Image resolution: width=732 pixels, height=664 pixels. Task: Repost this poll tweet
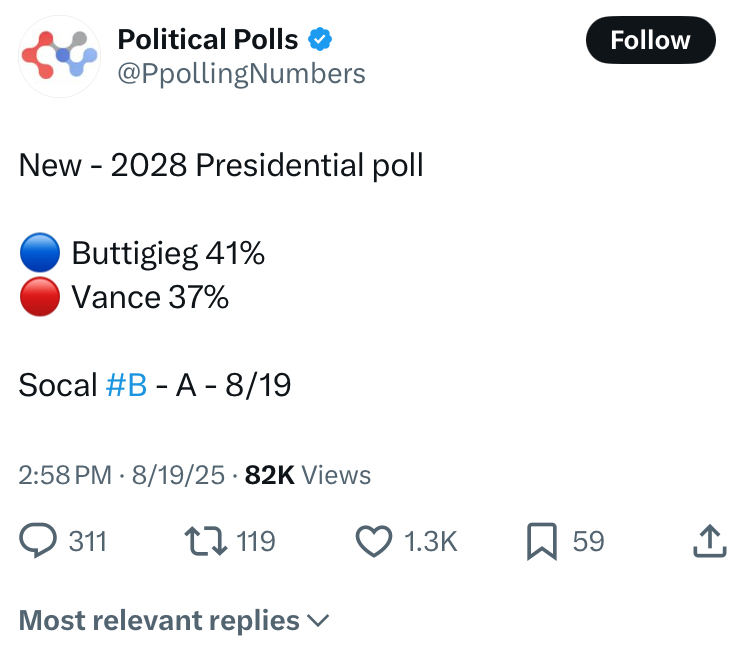(x=204, y=541)
